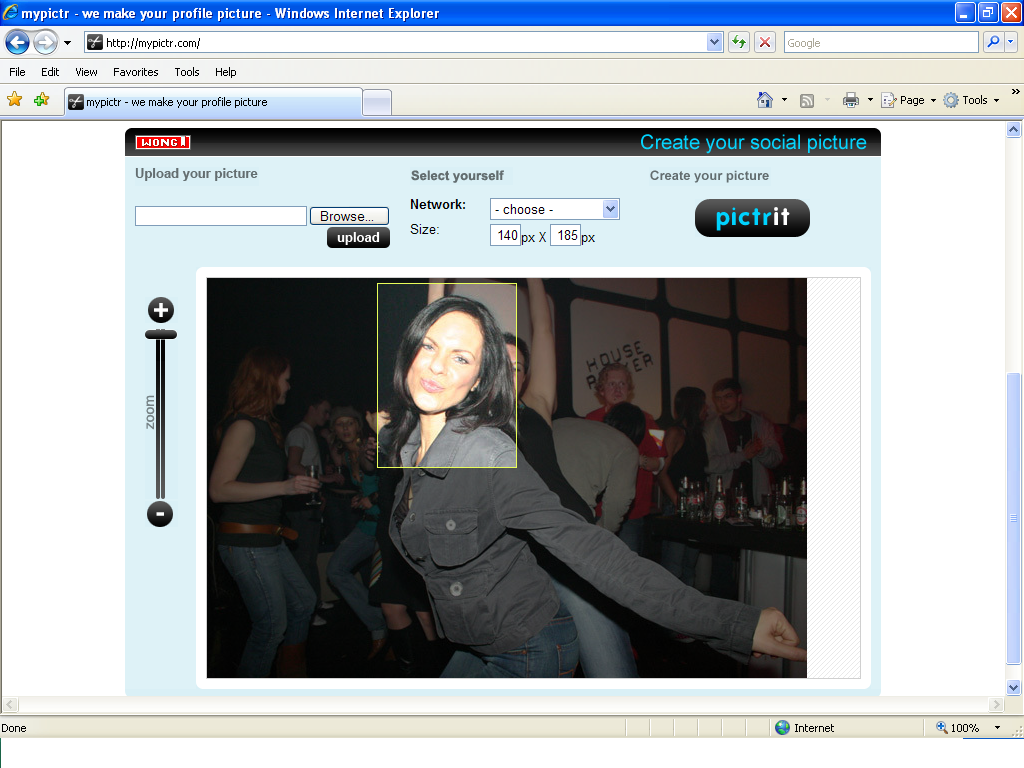The image size is (1024, 768).
Task: Expand the zoom level dropdown arrow
Action: tap(997, 728)
